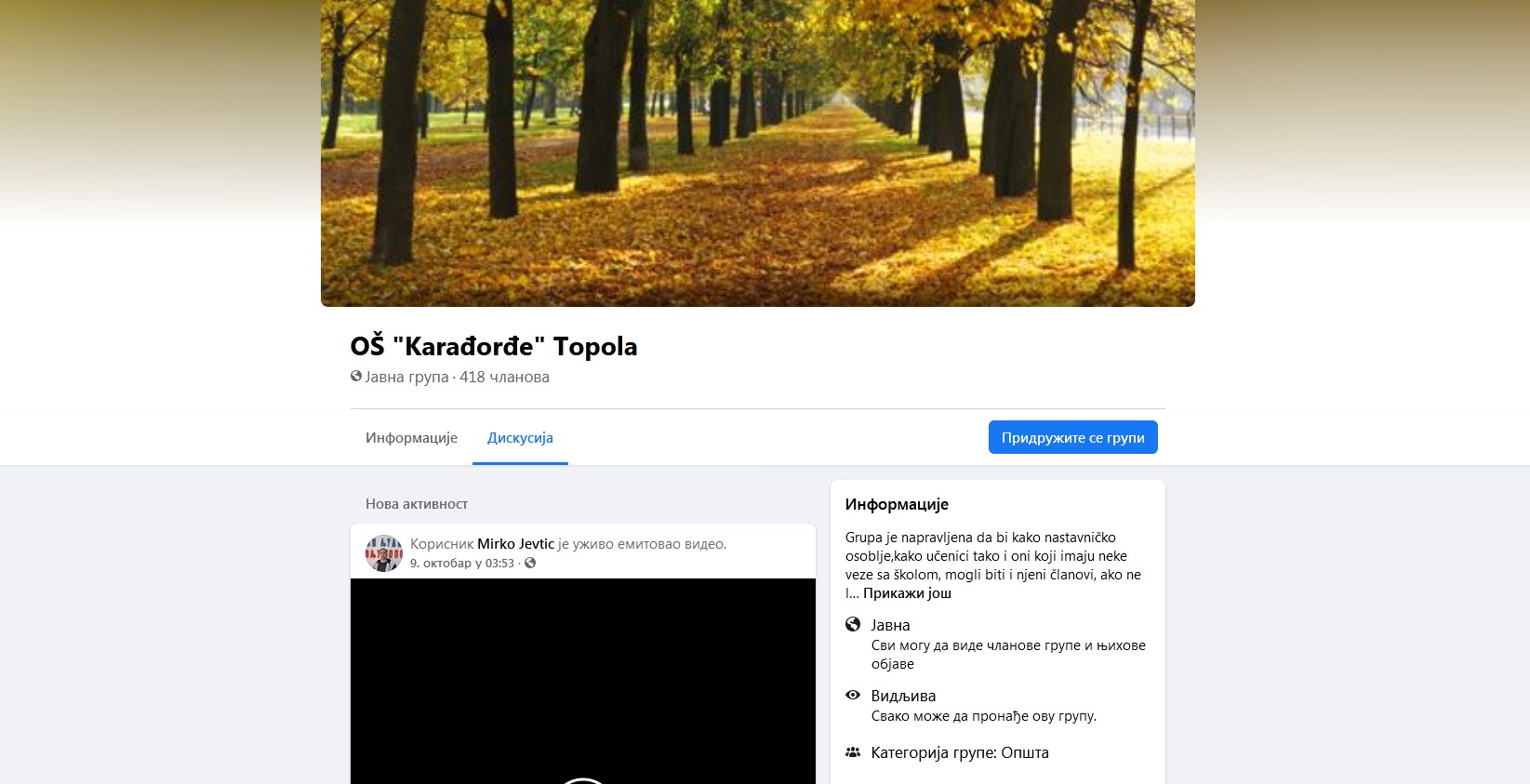Viewport: 1530px width, 784px height.
Task: Open the post timestamp 9. октобар у 03:53
Action: [x=462, y=564]
